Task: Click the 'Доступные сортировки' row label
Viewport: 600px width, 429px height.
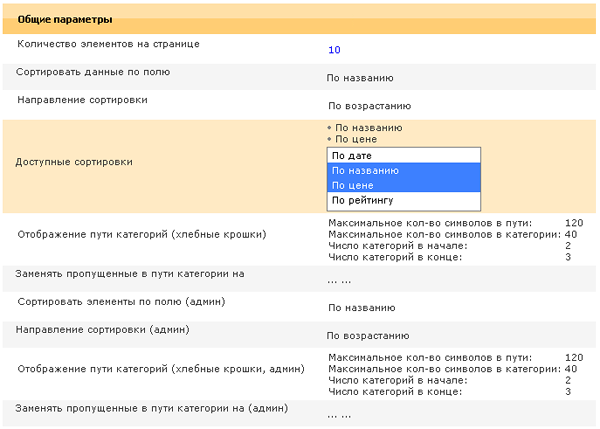Action: (x=74, y=162)
